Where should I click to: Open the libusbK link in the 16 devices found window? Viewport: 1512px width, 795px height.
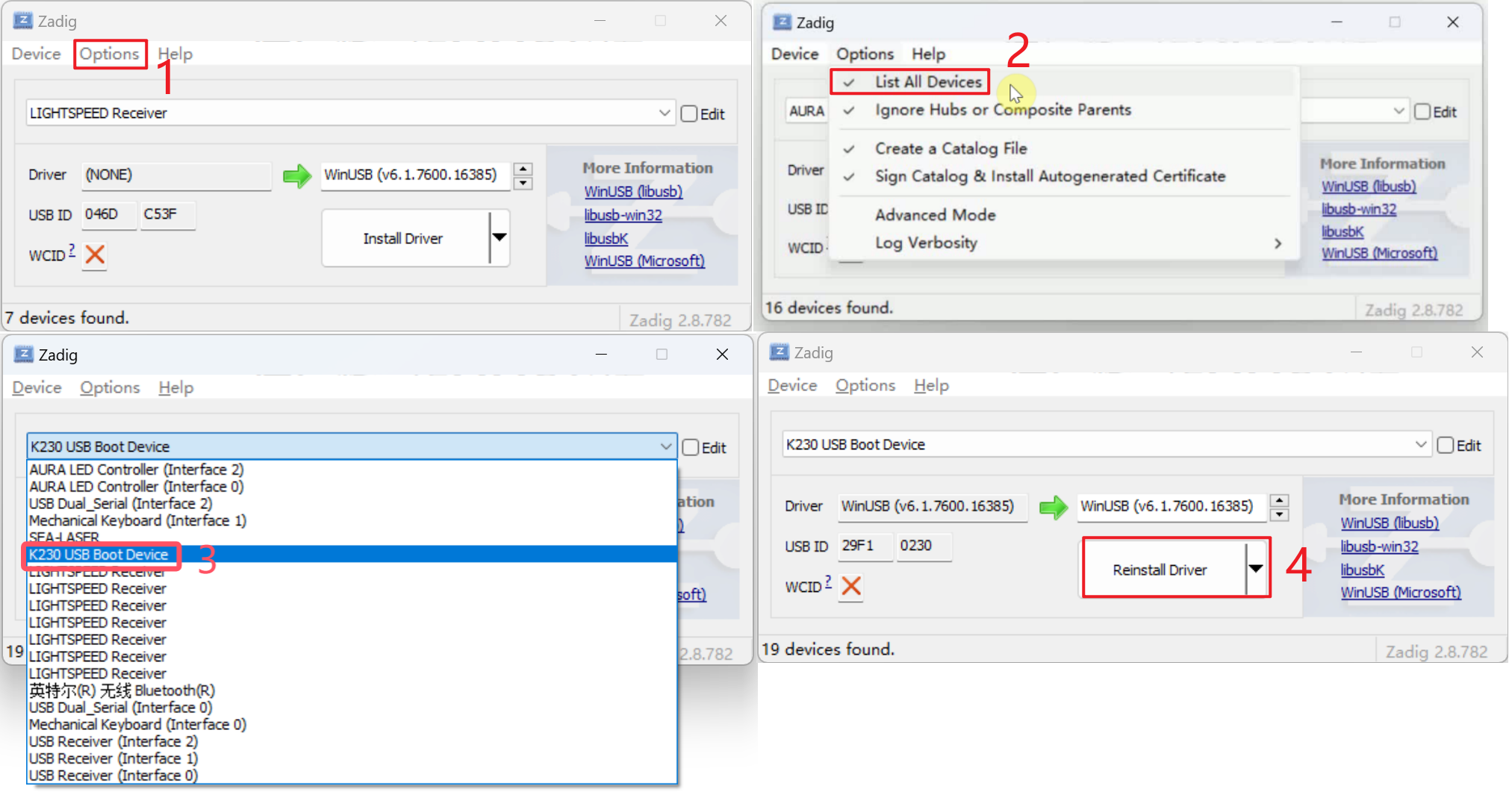click(1343, 231)
